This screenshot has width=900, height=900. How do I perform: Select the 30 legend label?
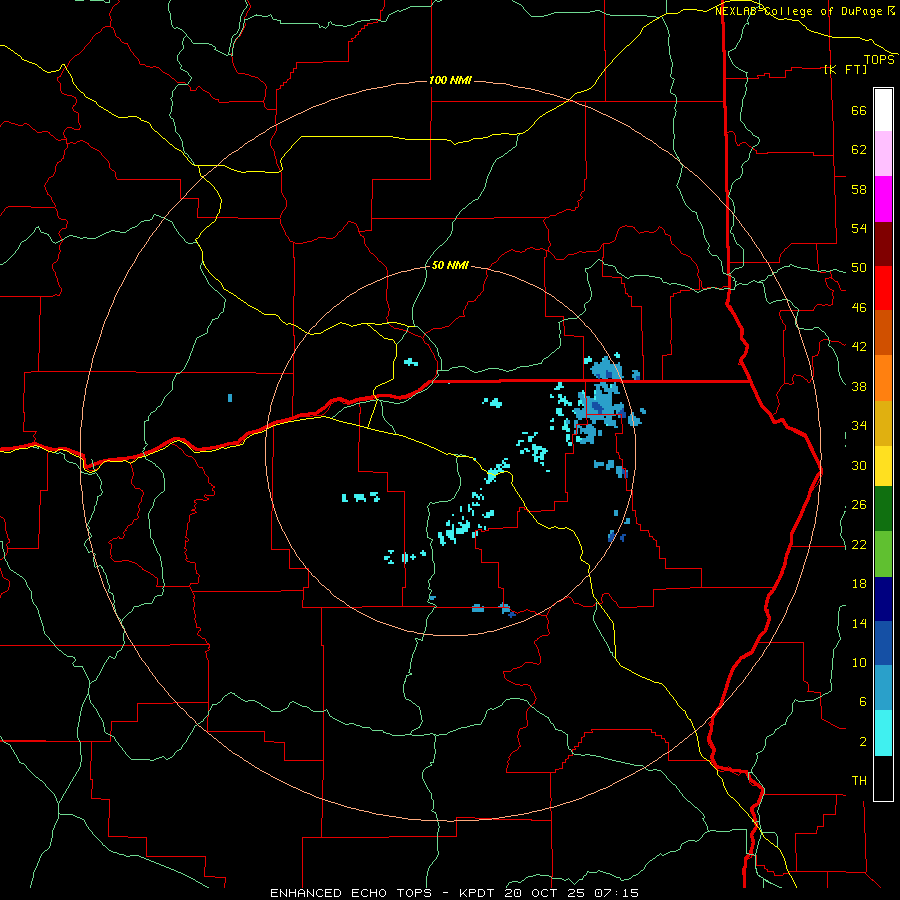pos(859,465)
